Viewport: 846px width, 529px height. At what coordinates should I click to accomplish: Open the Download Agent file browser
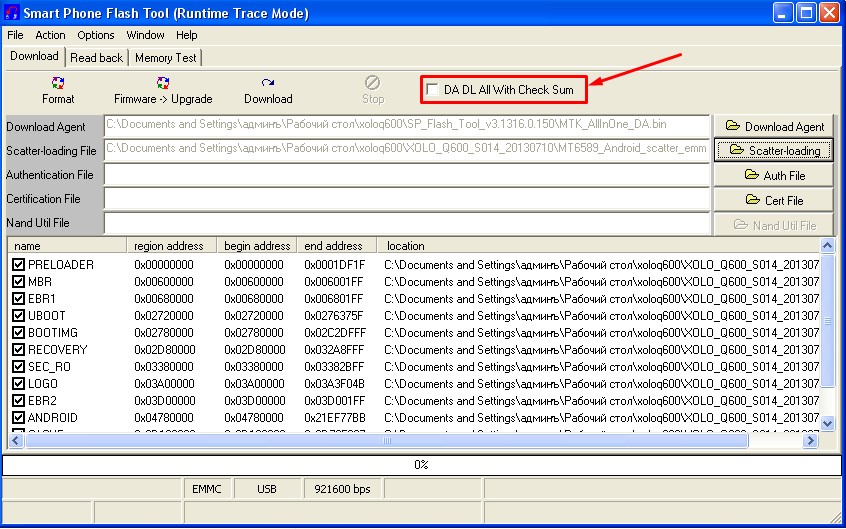(774, 126)
